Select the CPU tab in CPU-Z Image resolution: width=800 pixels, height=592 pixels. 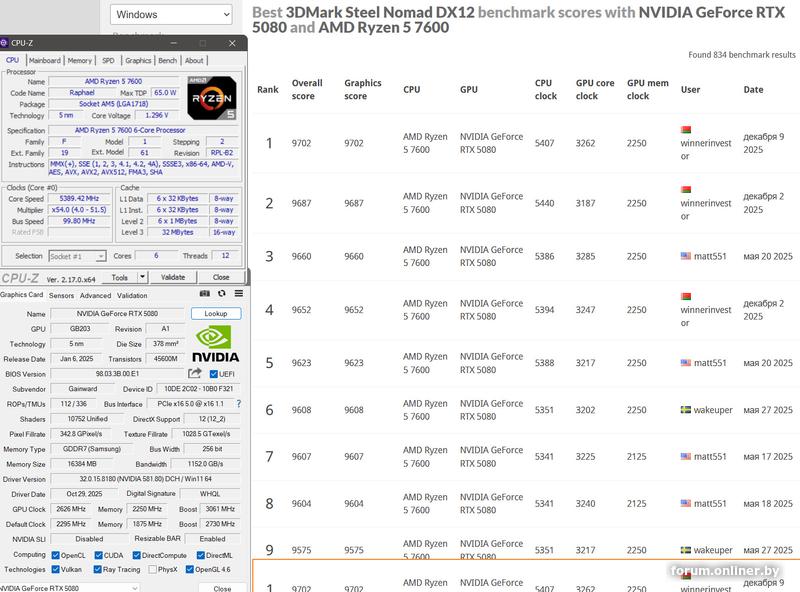(x=12, y=60)
